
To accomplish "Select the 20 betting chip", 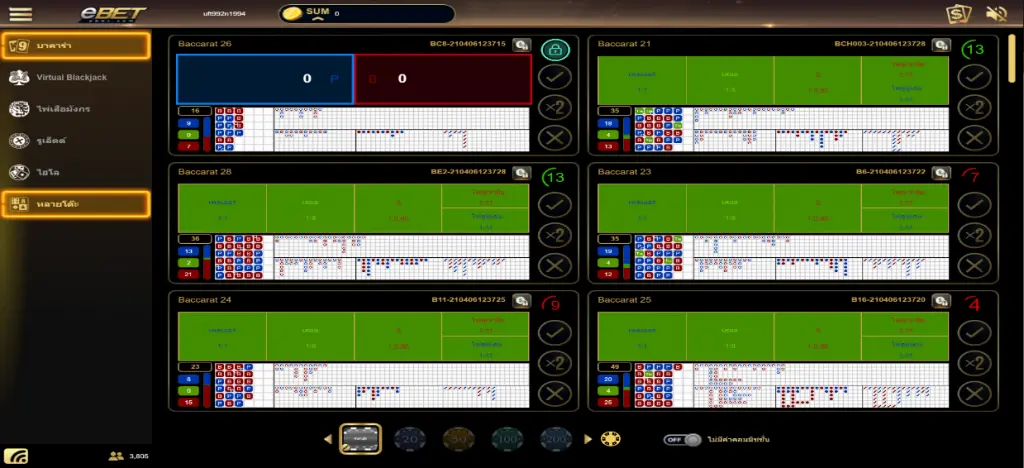I will click(409, 438).
